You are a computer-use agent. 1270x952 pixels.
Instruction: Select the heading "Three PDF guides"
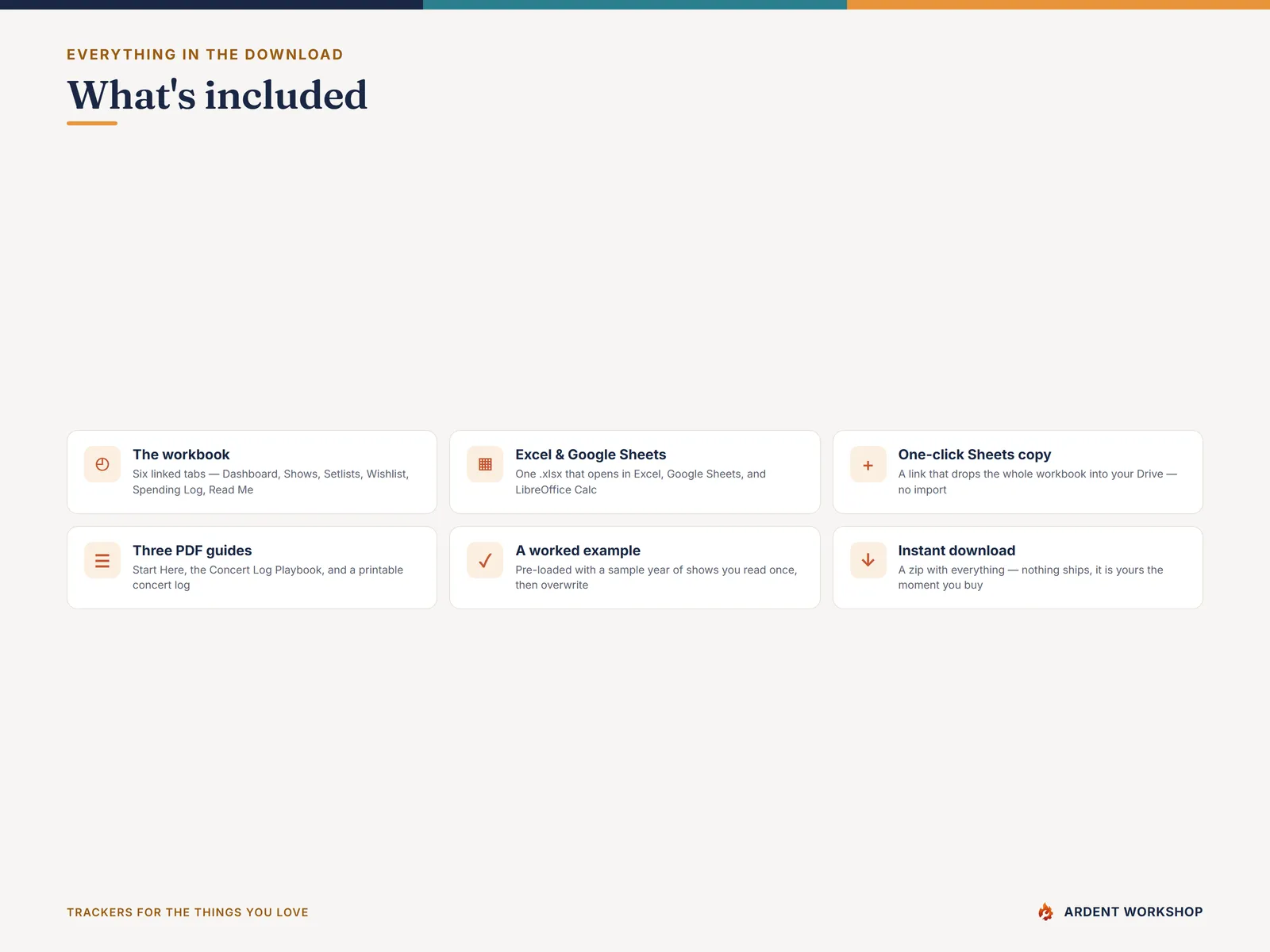(192, 551)
